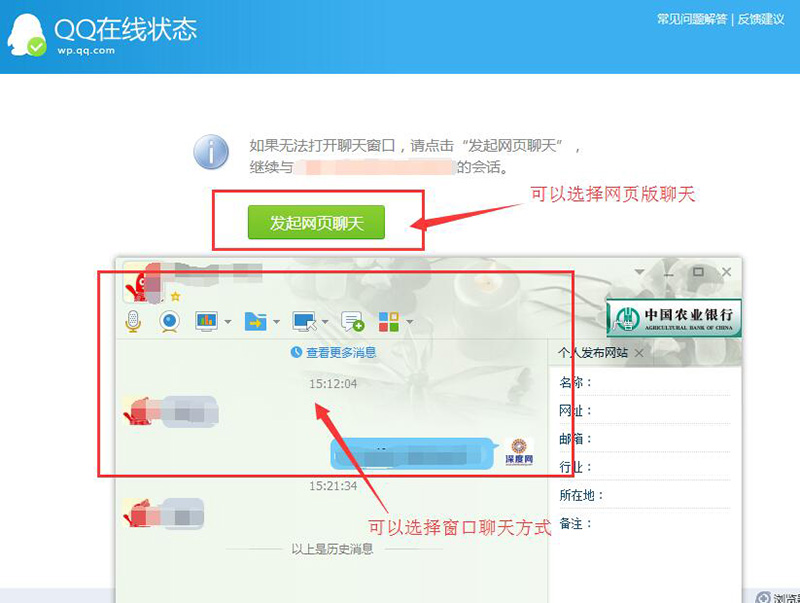Toggle the chat window pin arrow
The height and width of the screenshot is (603, 800).
click(x=639, y=271)
